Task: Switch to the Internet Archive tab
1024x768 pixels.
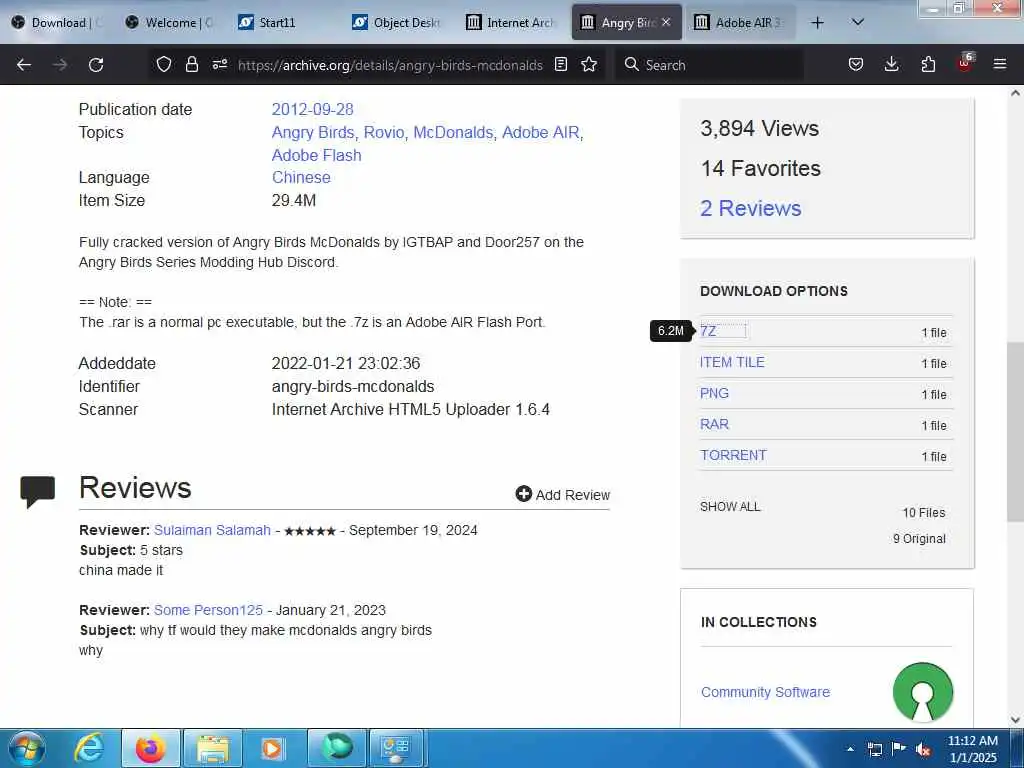Action: [x=511, y=22]
